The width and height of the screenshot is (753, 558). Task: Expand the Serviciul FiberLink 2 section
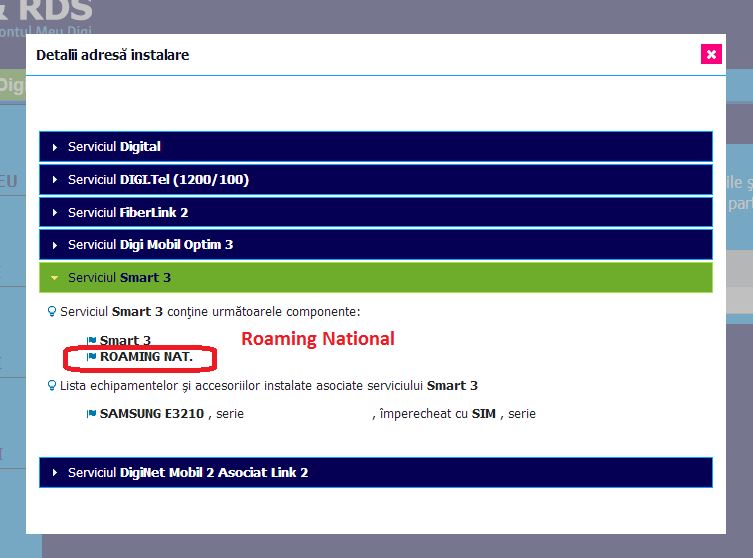click(376, 212)
